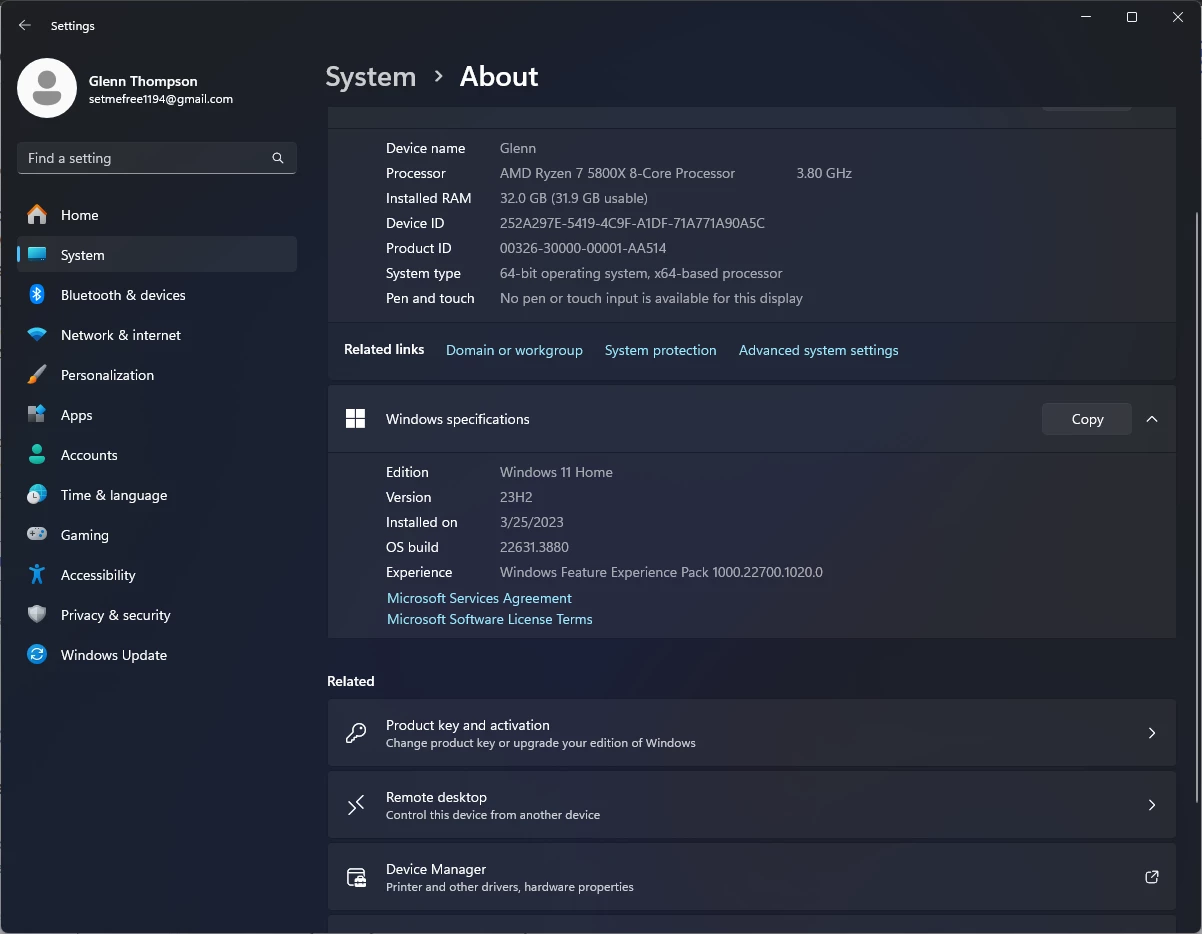1202x934 pixels.
Task: Open Microsoft Services Agreement link
Action: tap(479, 598)
